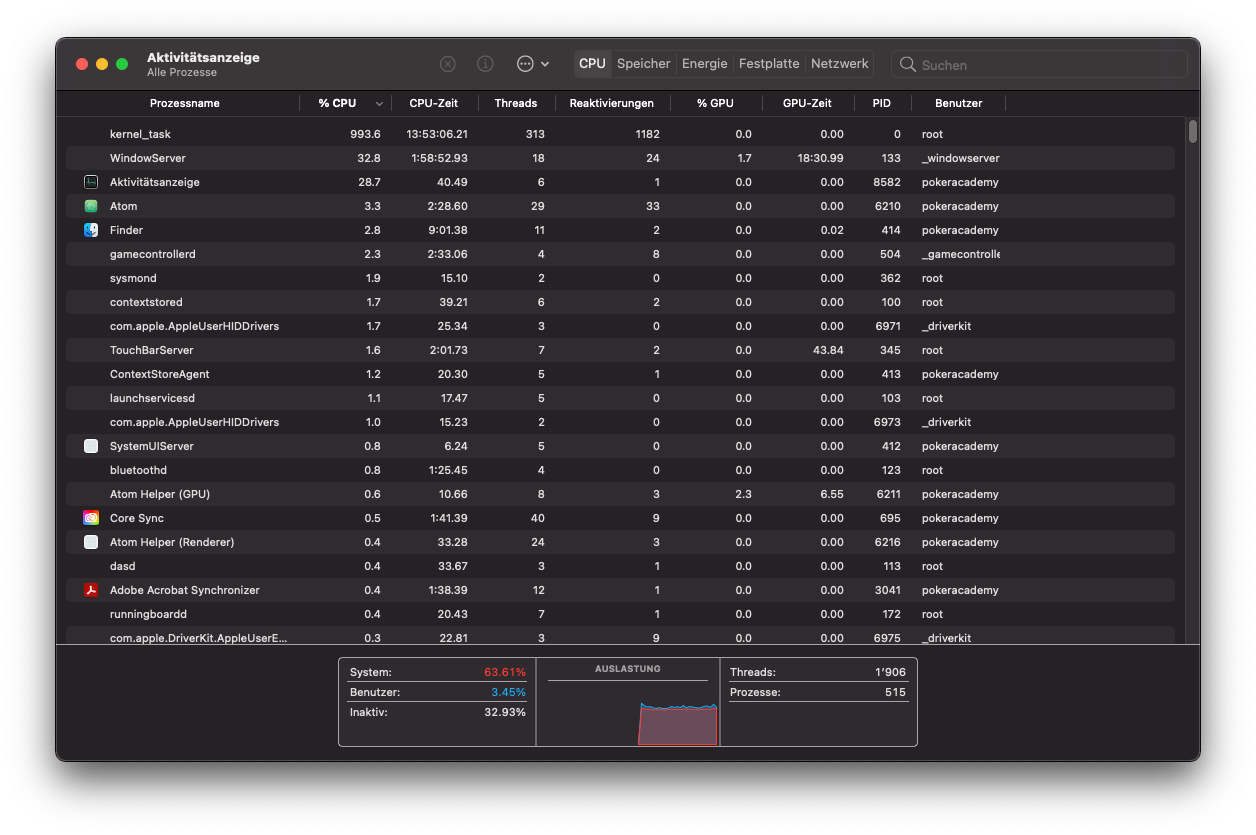1256x835 pixels.
Task: Click the Adobe Acrobat Synchronizer icon
Action: tap(91, 590)
